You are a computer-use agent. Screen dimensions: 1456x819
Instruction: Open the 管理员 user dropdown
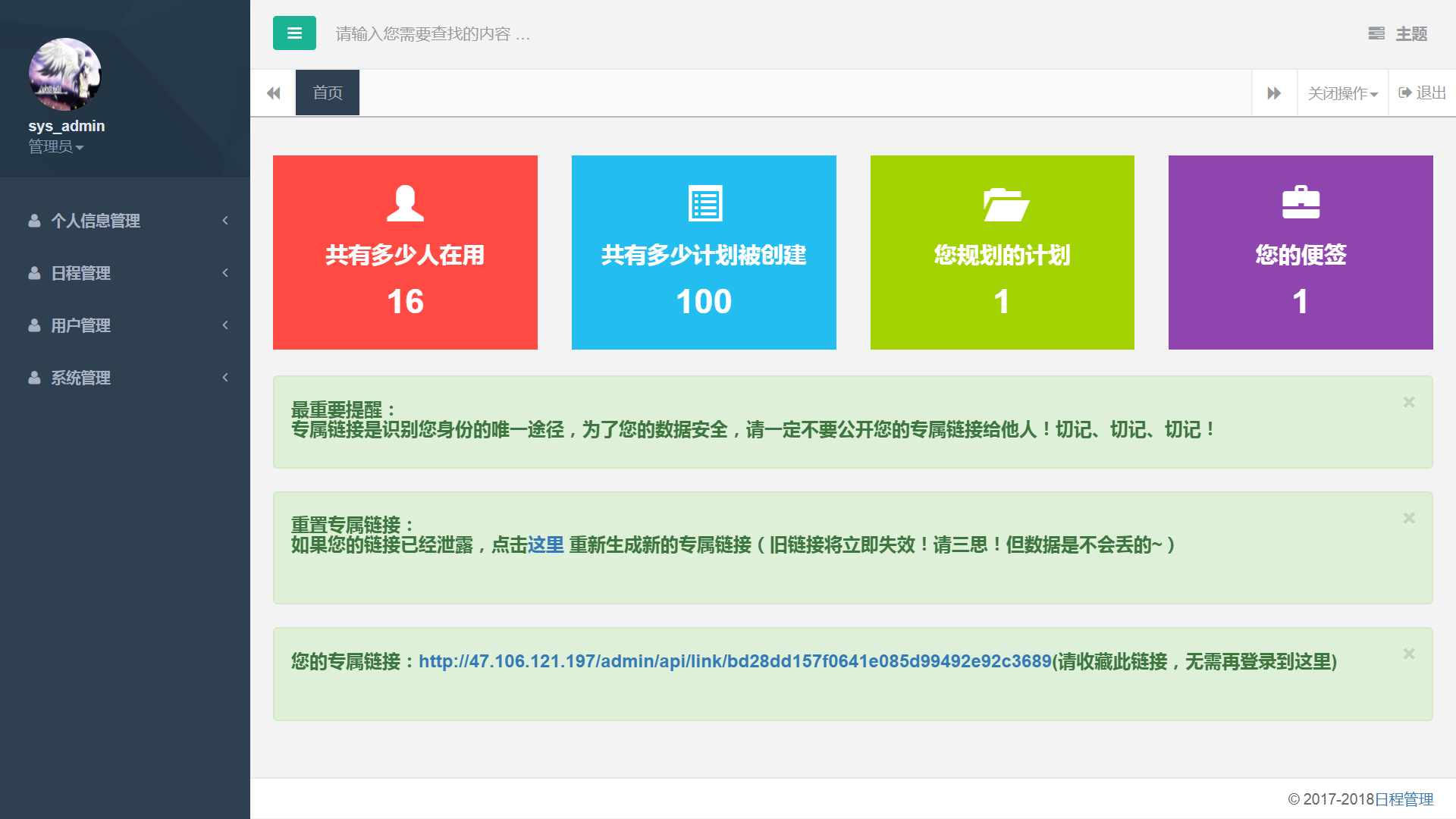(x=55, y=147)
